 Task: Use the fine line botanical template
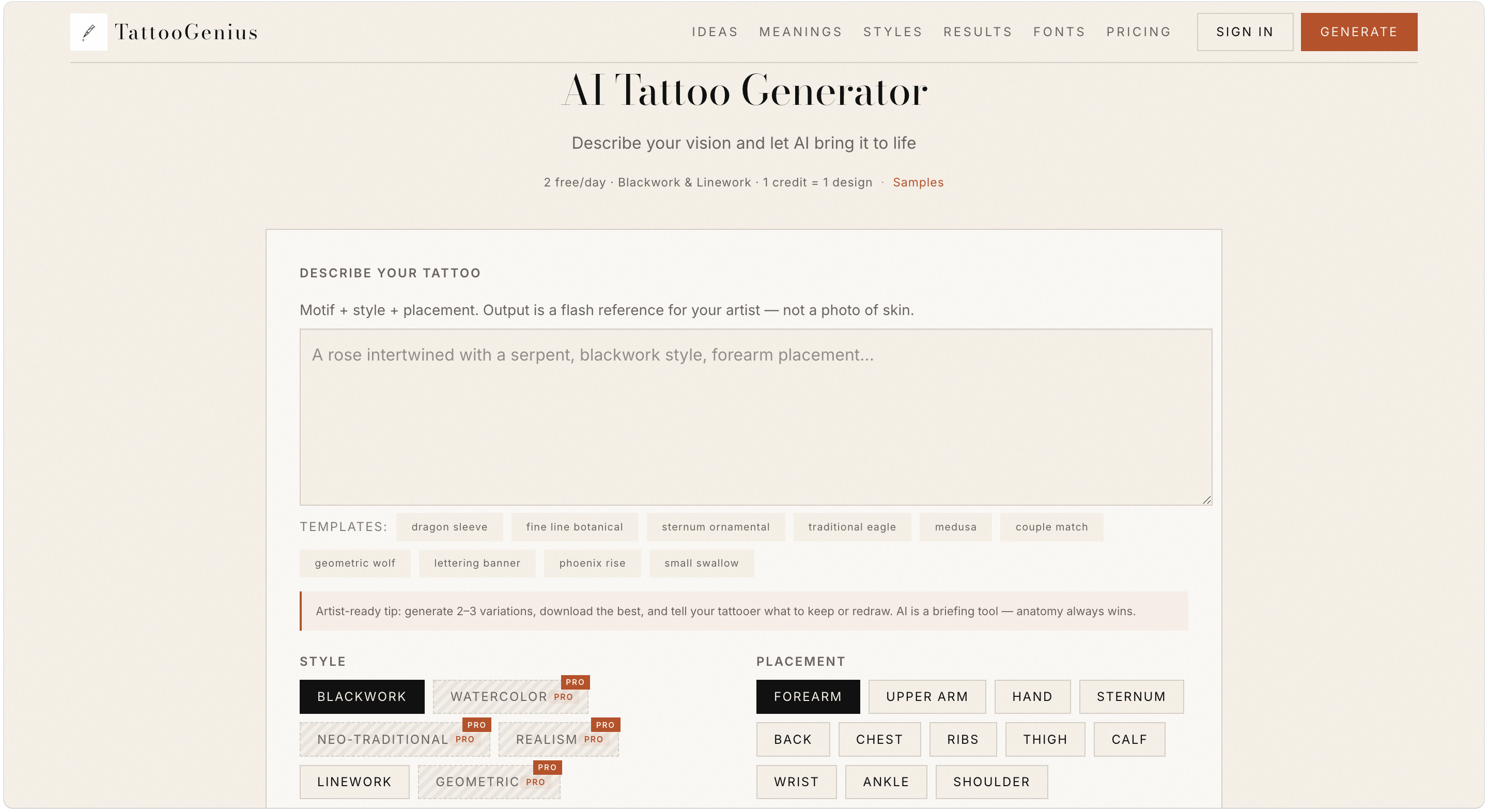point(574,527)
